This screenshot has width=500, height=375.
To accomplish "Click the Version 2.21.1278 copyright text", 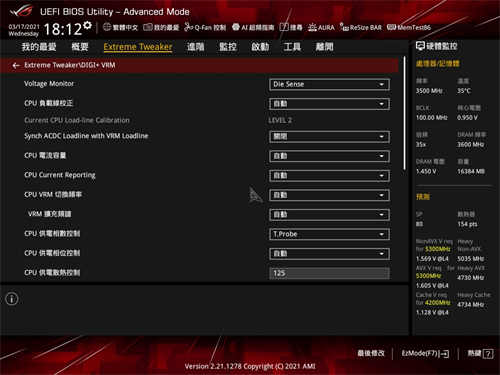I will pos(250,366).
